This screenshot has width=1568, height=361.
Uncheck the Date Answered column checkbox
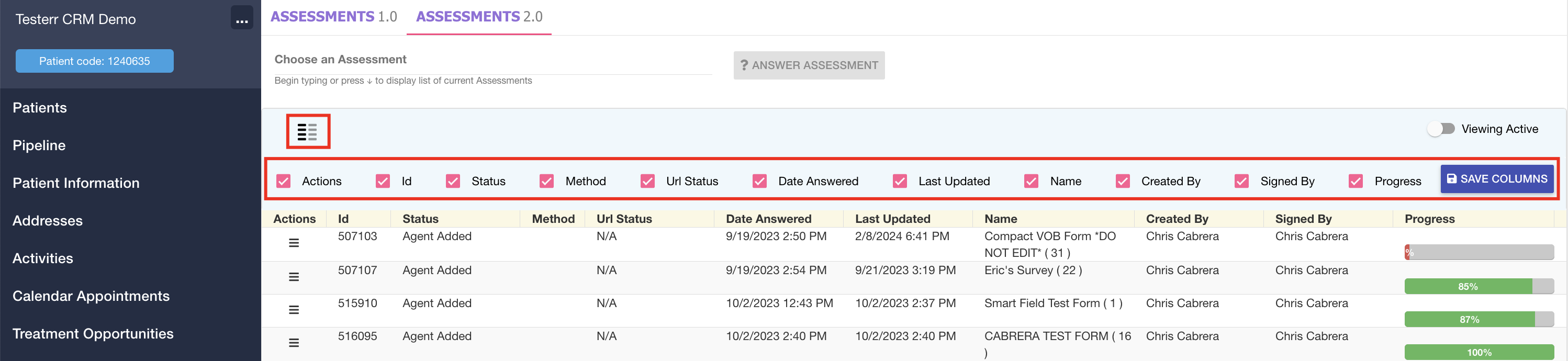(x=759, y=182)
